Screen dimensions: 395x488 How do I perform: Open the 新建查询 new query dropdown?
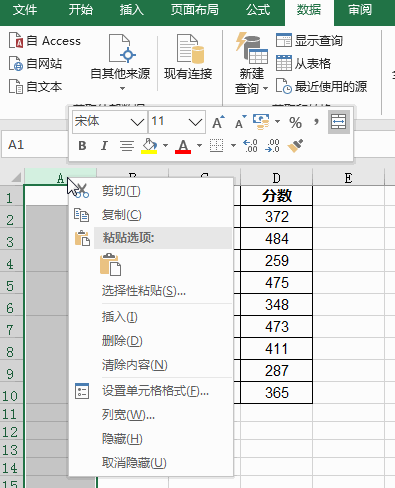point(251,63)
